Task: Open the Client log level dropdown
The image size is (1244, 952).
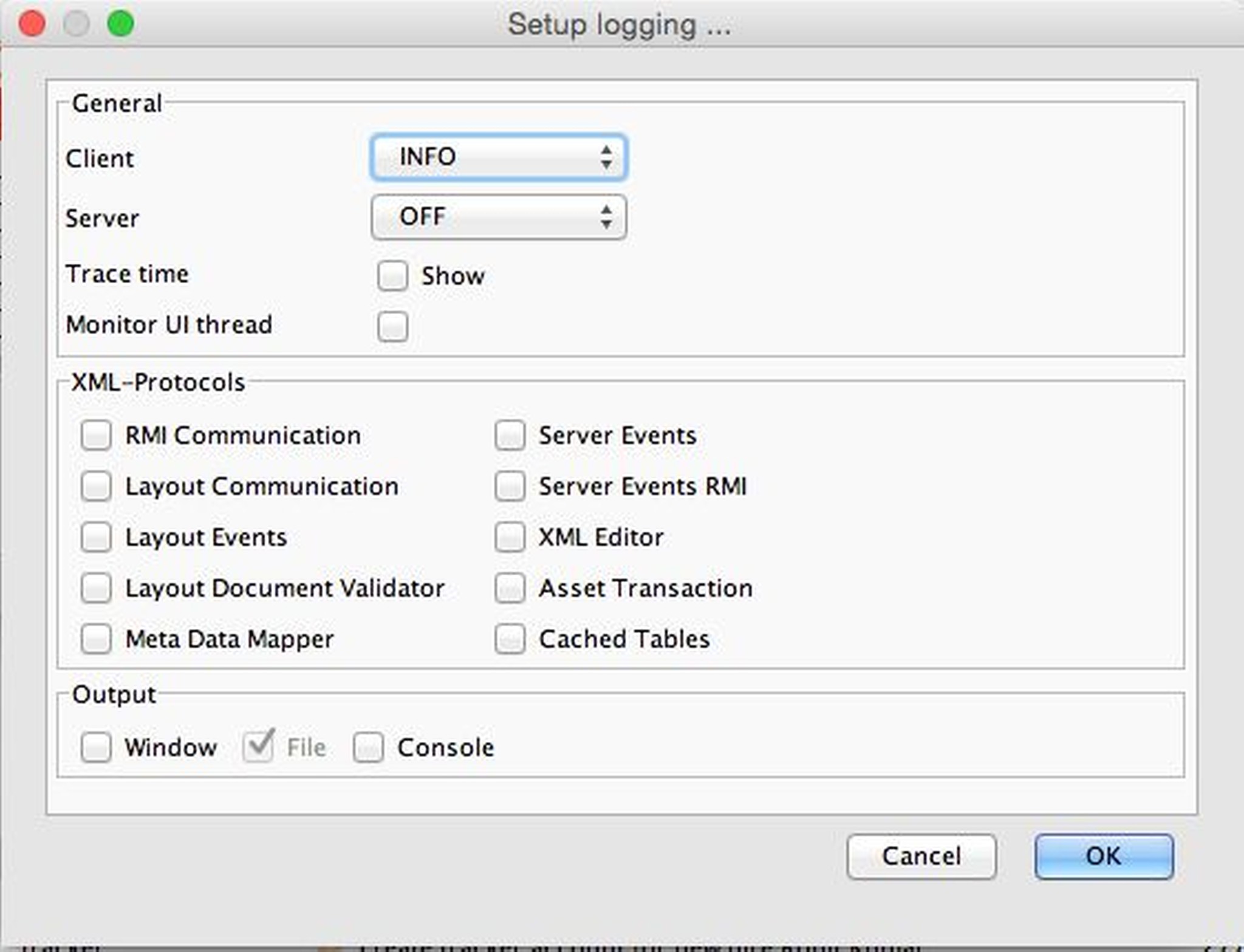Action: 498,157
